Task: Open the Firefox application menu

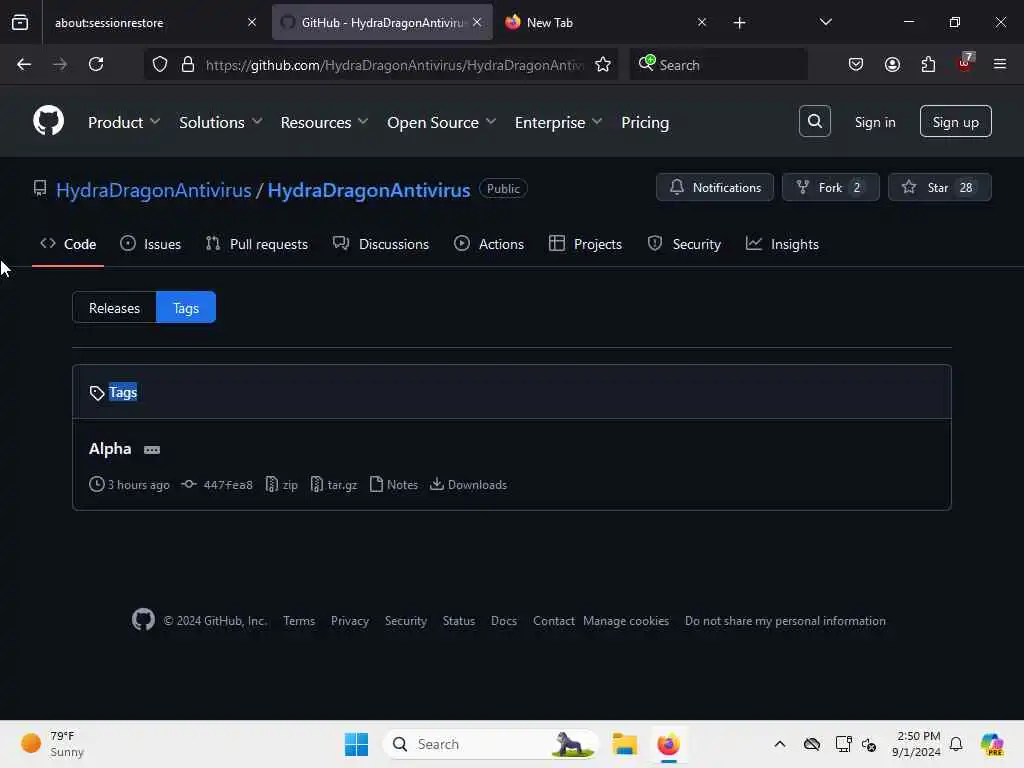Action: [x=1000, y=64]
